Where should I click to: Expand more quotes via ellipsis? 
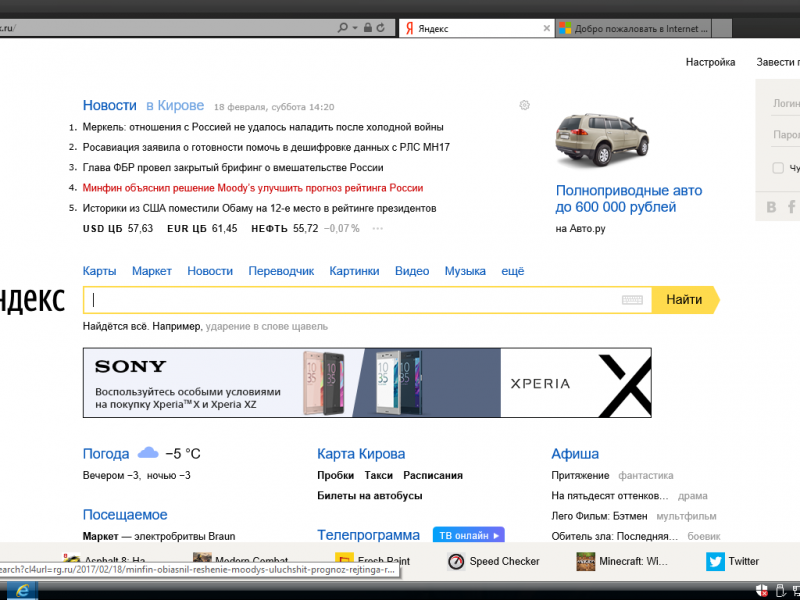pyautogui.click(x=378, y=229)
